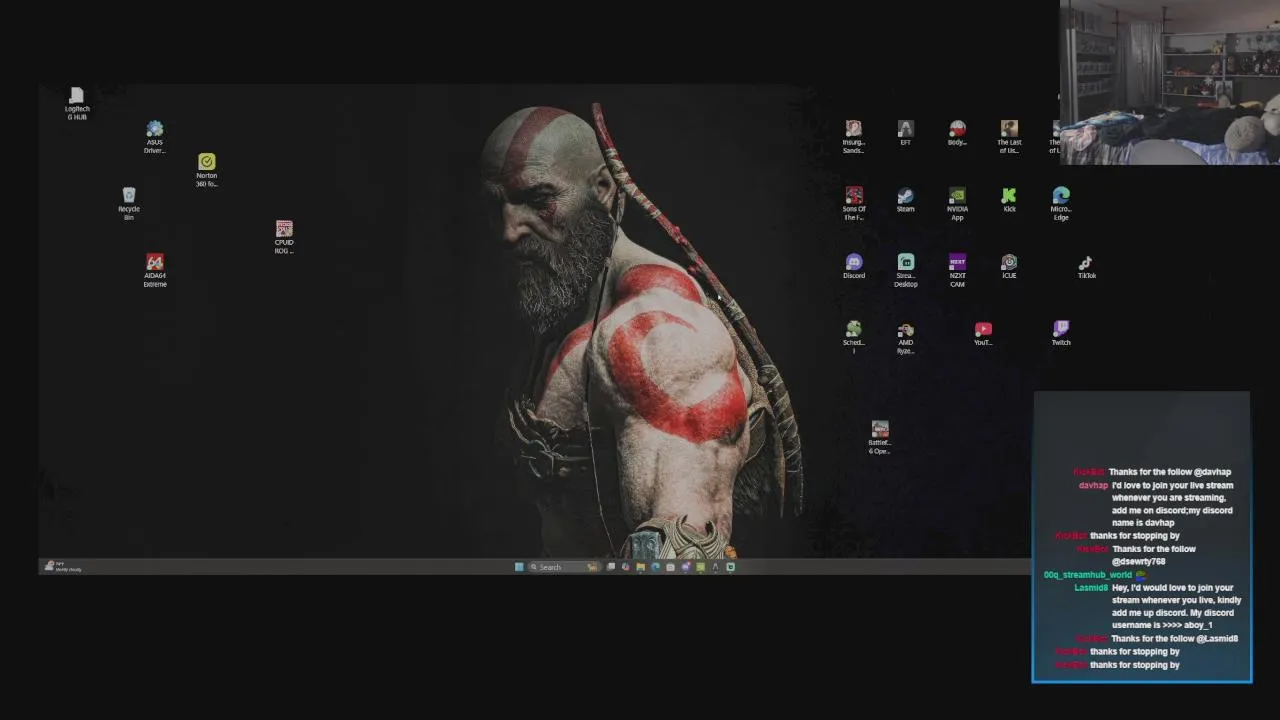Select the Discord desktop icon
1280x720 pixels.
tap(853, 267)
